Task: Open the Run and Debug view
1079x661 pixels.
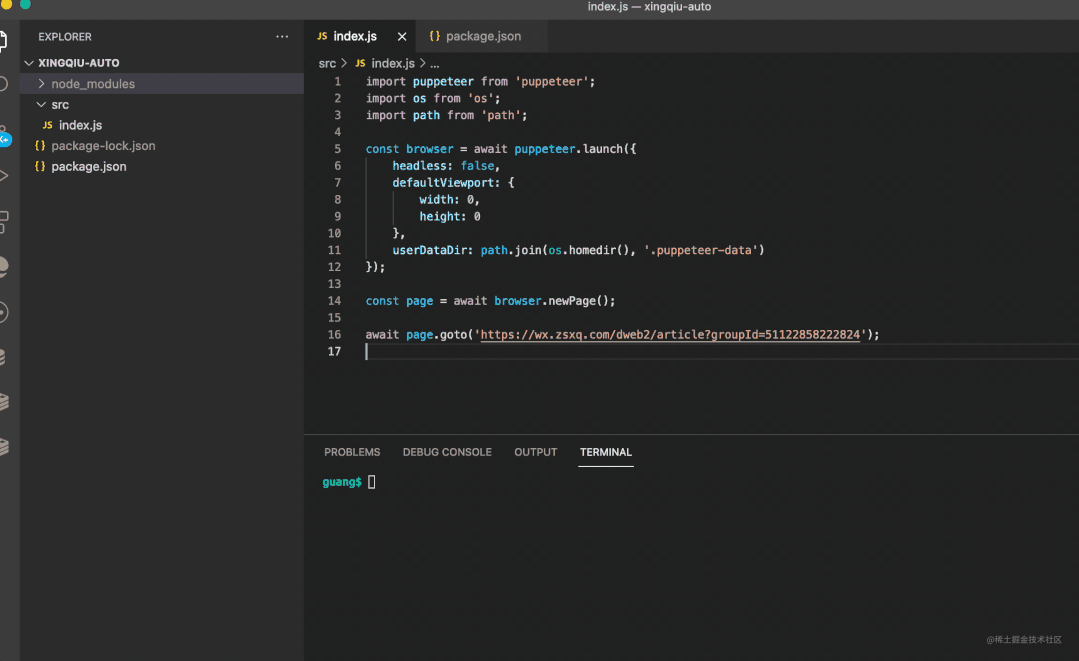Action: coord(3,175)
